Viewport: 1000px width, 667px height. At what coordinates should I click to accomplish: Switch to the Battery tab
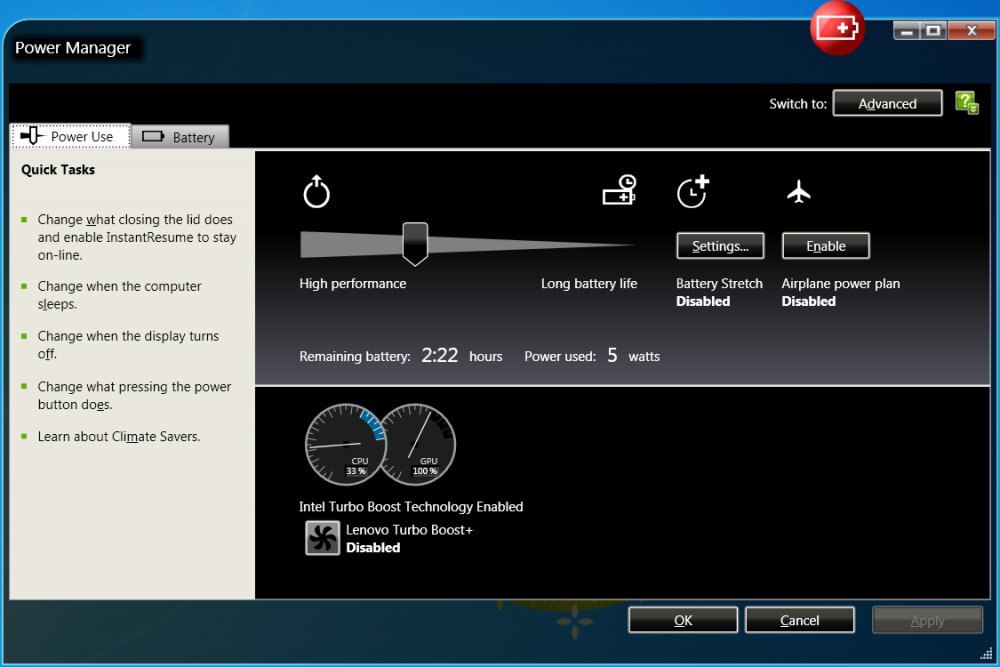(180, 136)
